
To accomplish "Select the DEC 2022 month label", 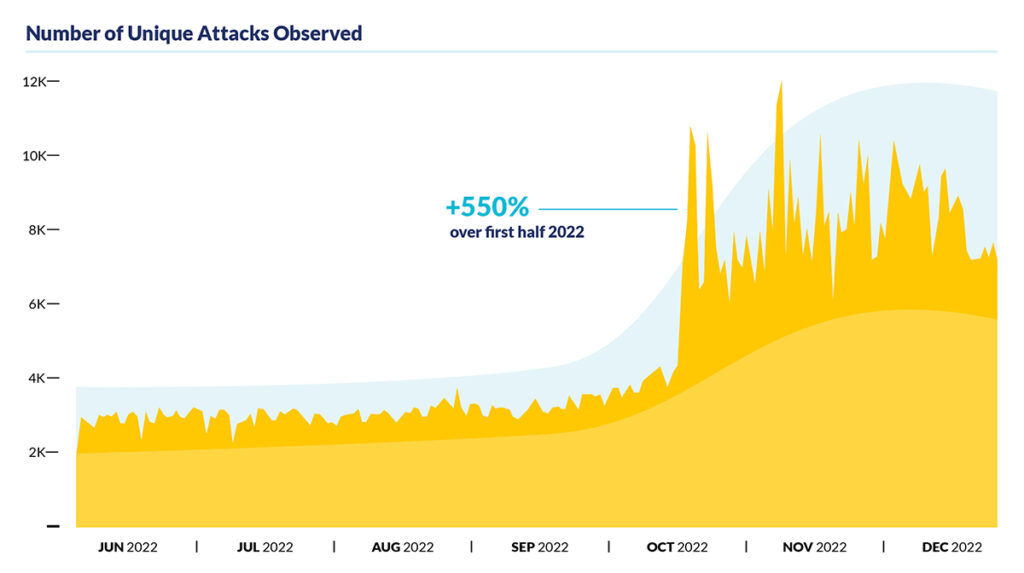I will 952,547.
